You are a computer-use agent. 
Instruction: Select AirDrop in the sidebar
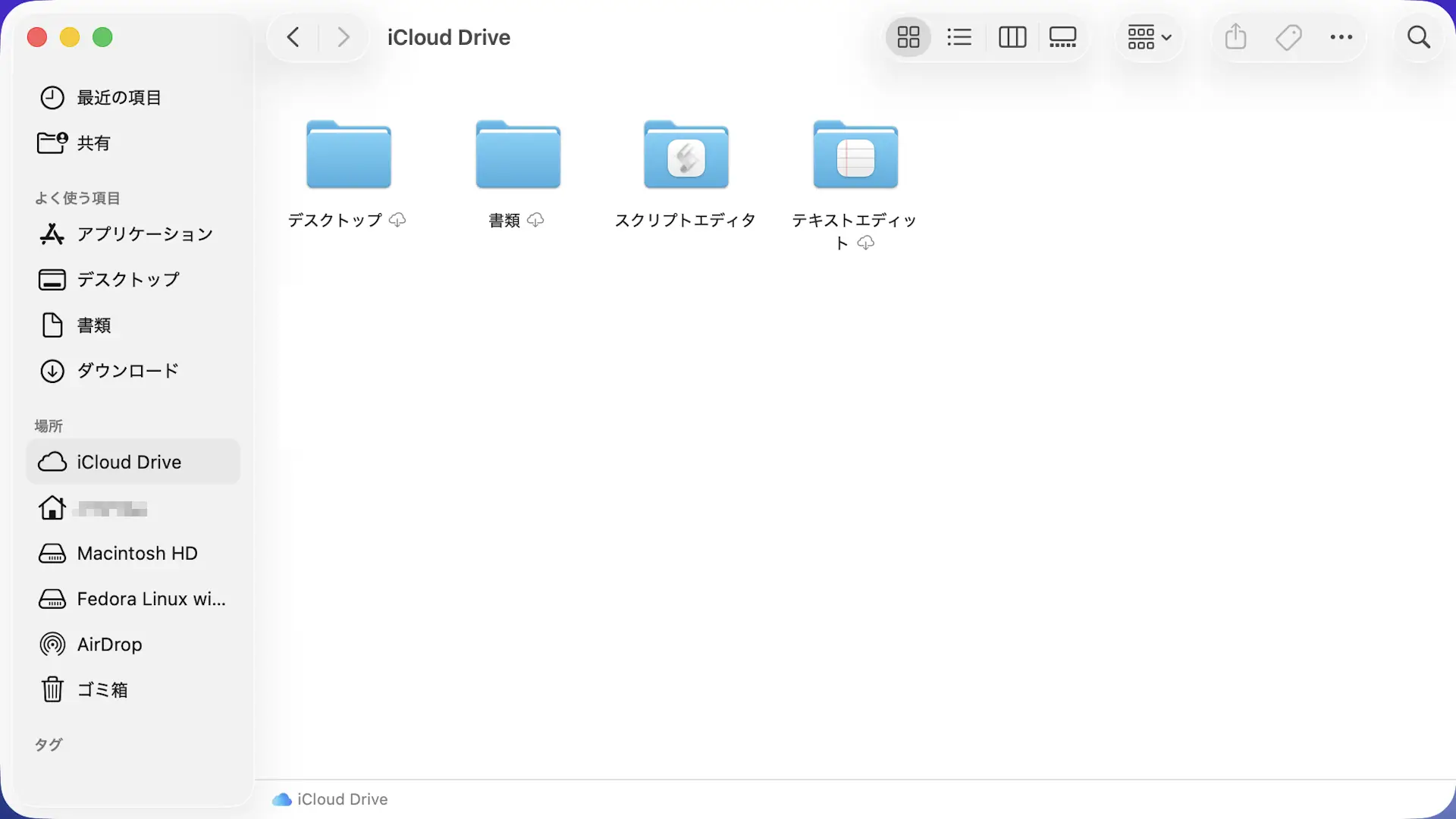109,645
